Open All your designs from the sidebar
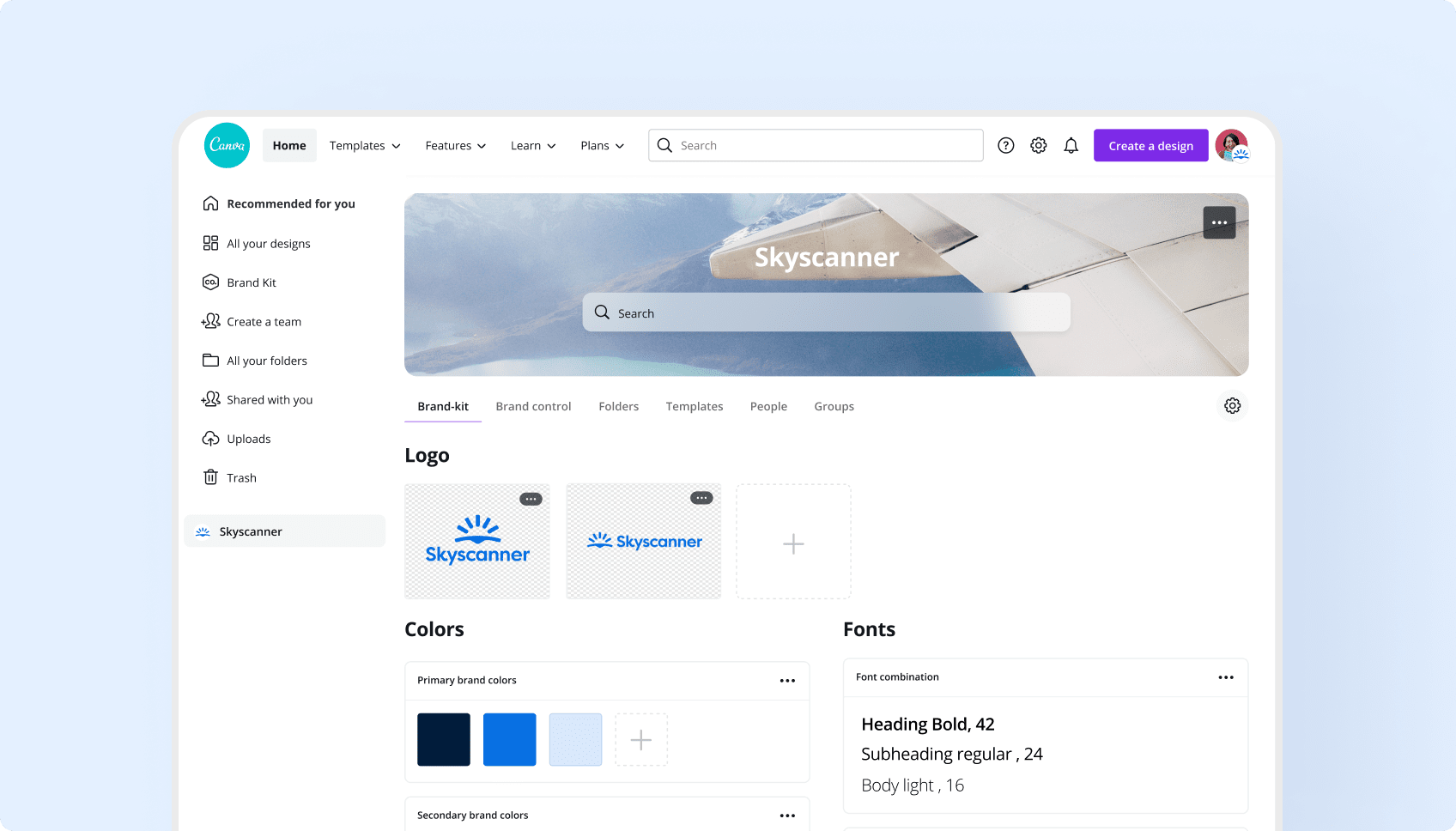Viewport: 1456px width, 831px height. point(211,243)
